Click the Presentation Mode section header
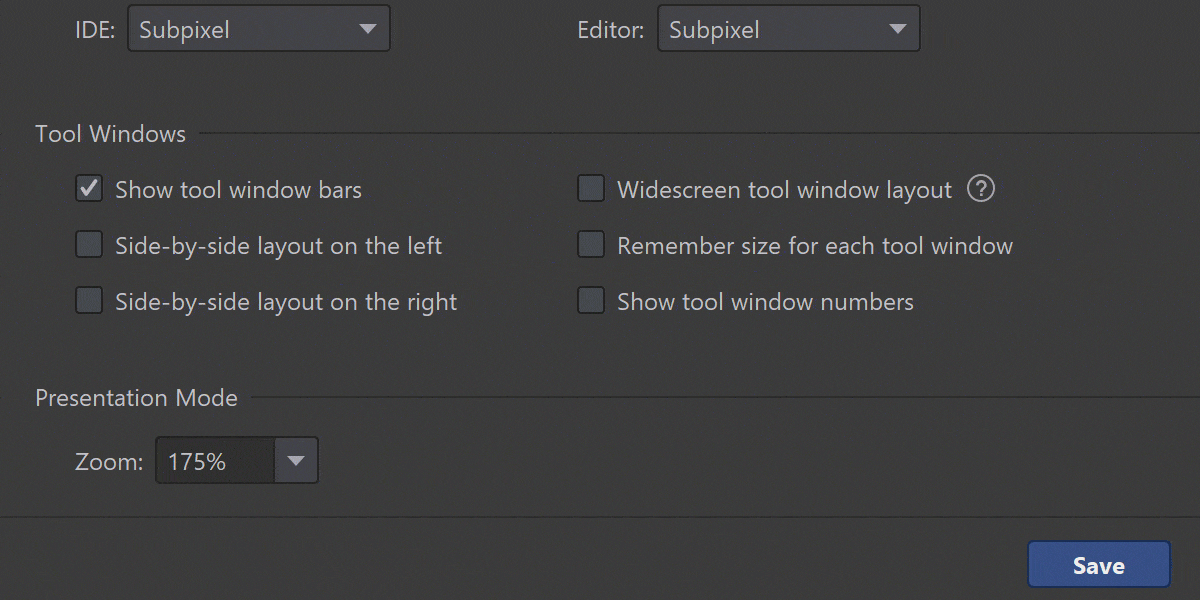 136,397
